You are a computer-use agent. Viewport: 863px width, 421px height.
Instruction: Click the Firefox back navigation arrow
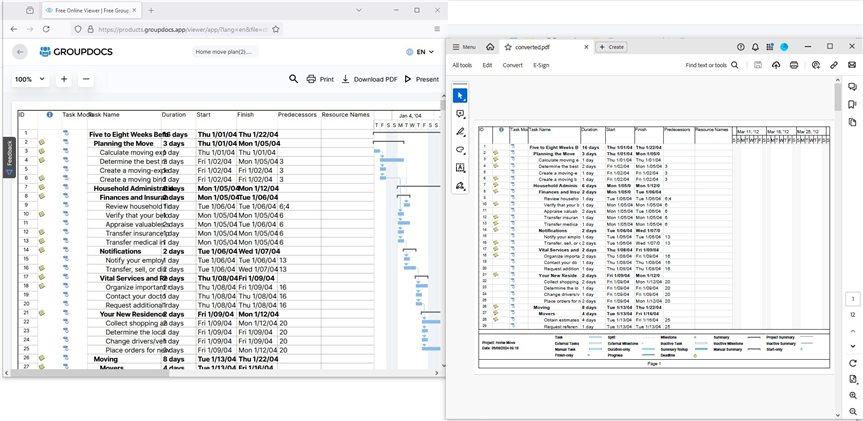tap(14, 29)
